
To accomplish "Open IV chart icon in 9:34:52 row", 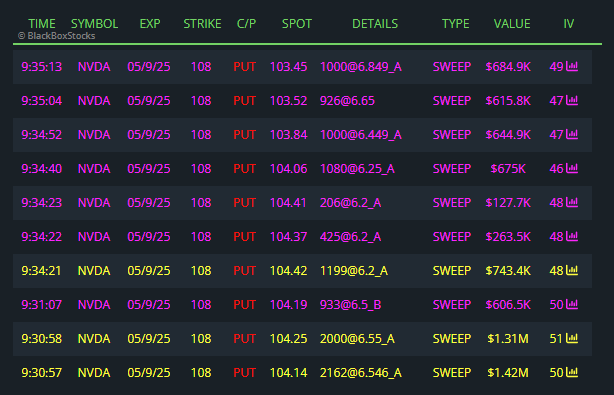I will (572, 134).
